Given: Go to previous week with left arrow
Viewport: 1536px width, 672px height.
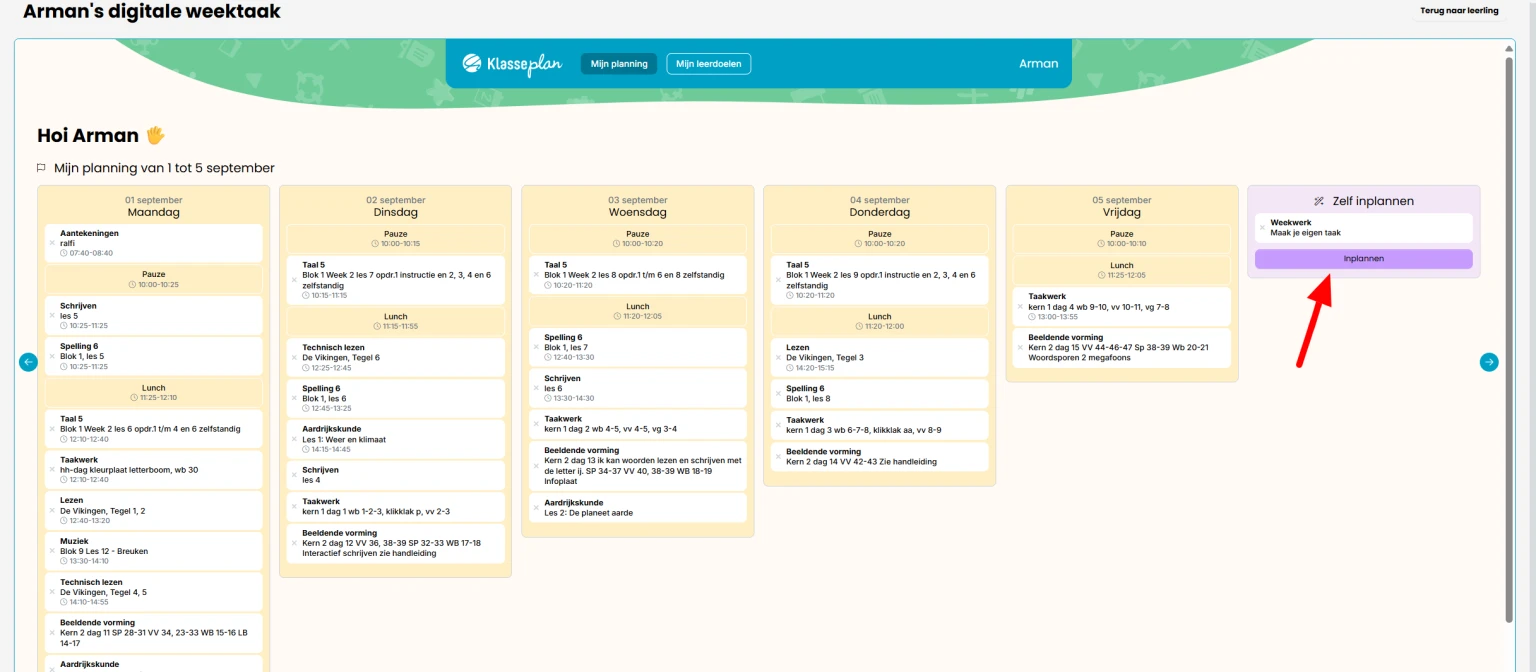Looking at the screenshot, I should click(x=29, y=362).
